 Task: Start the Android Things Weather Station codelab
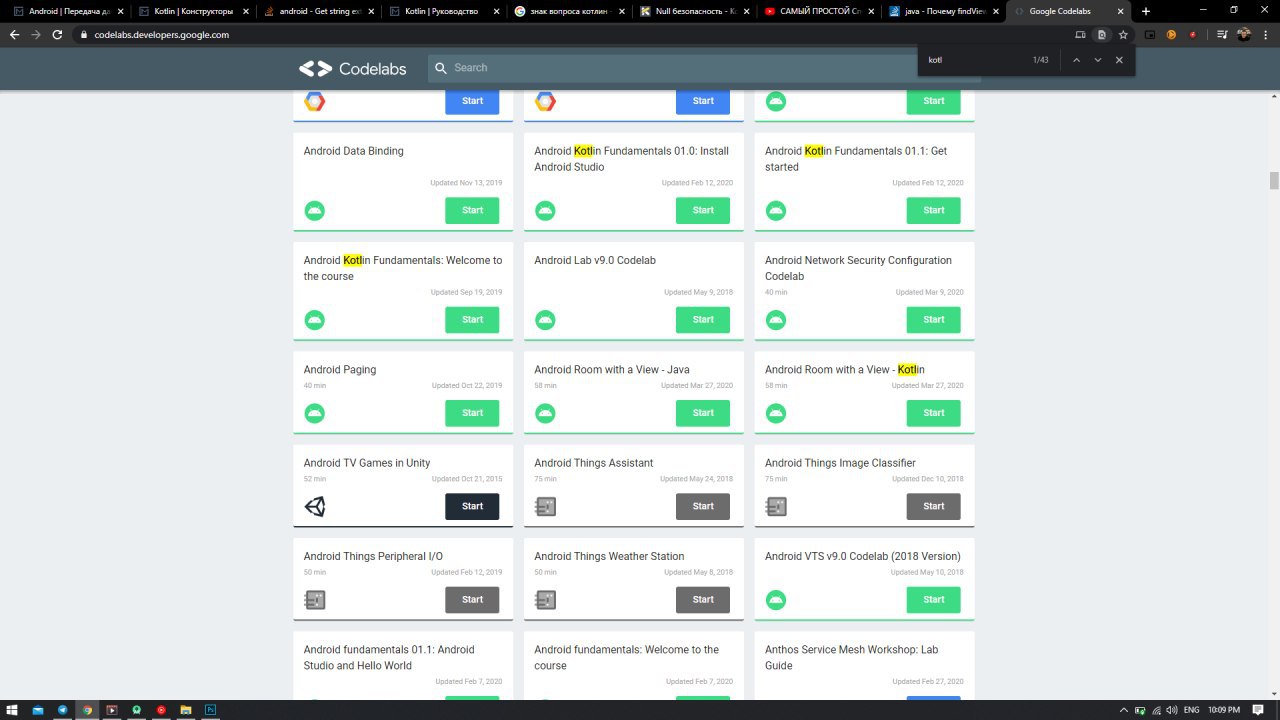coord(703,600)
